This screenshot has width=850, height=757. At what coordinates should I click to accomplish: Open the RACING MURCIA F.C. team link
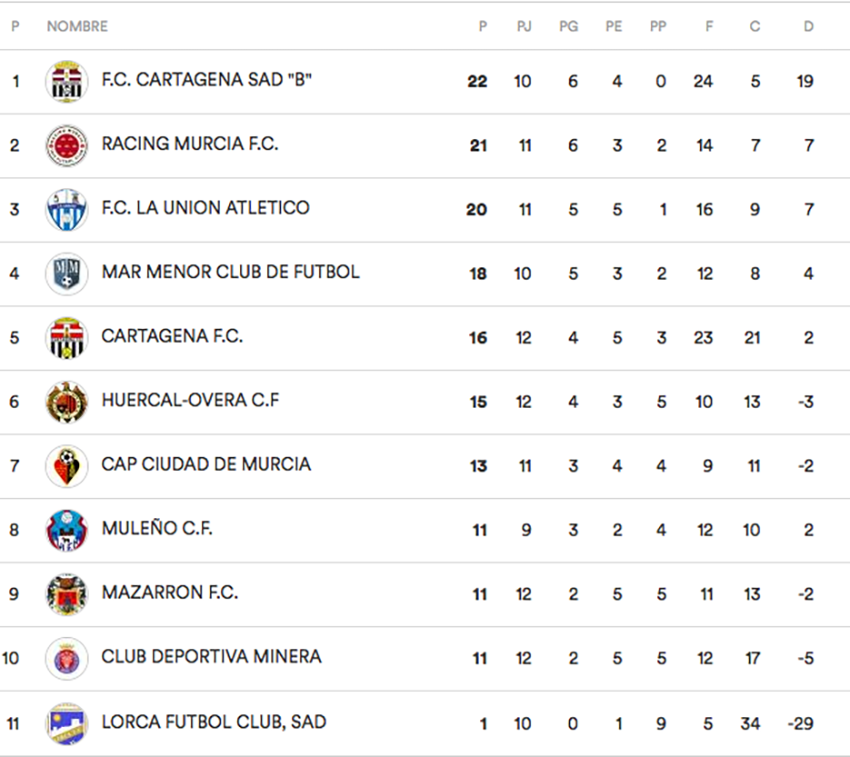click(190, 144)
